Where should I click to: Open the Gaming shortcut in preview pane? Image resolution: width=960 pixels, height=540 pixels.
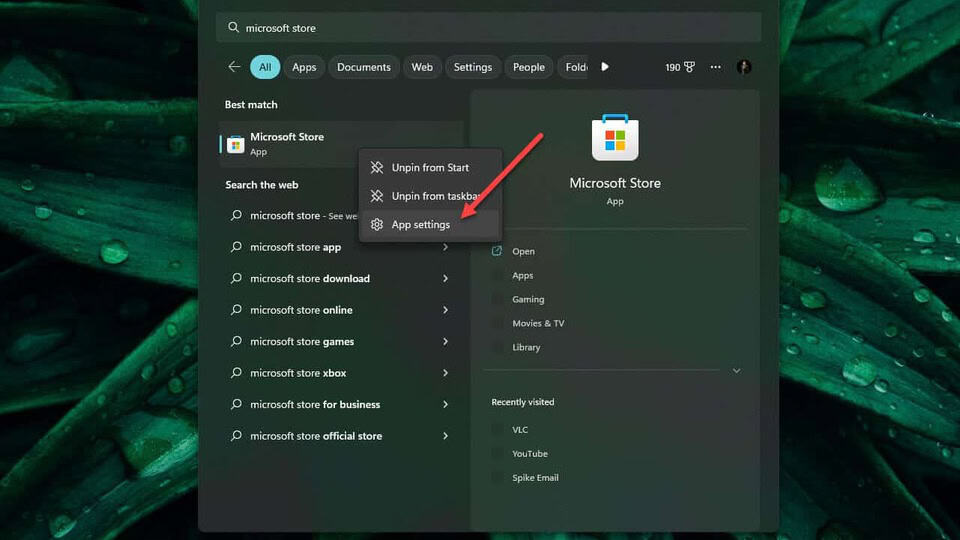tap(528, 299)
